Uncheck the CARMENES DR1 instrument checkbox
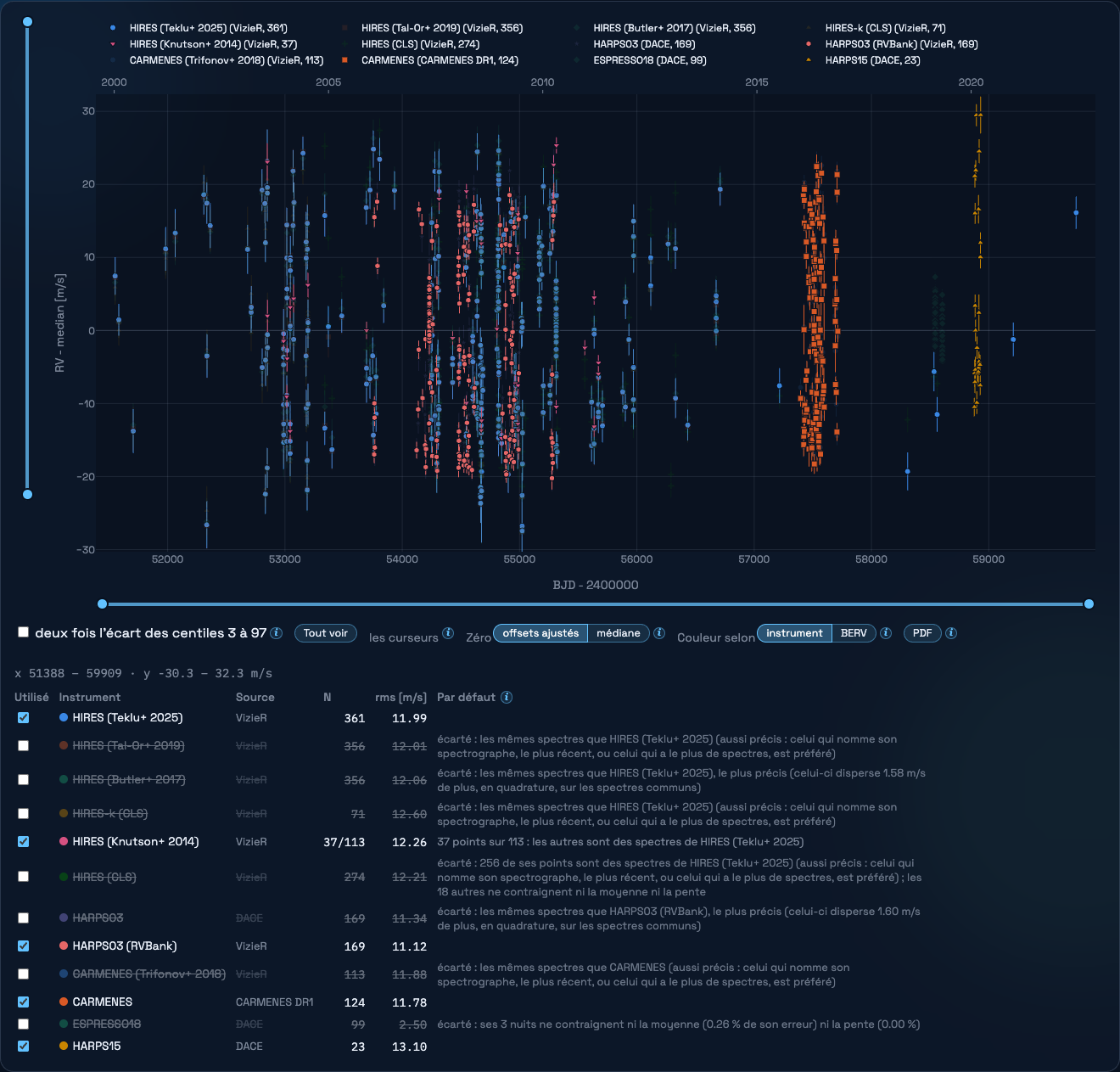The image size is (1120, 1072). 24,1002
